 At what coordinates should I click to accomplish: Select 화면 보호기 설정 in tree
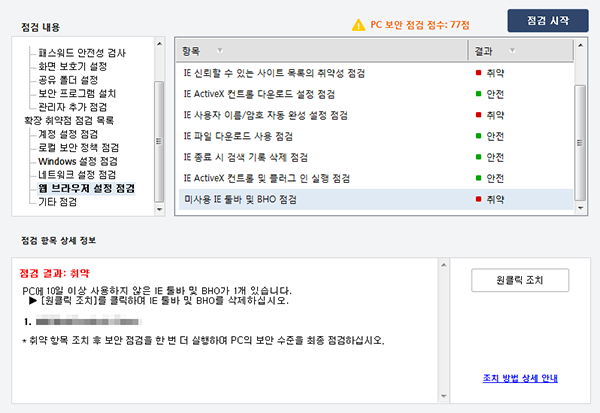[72, 66]
